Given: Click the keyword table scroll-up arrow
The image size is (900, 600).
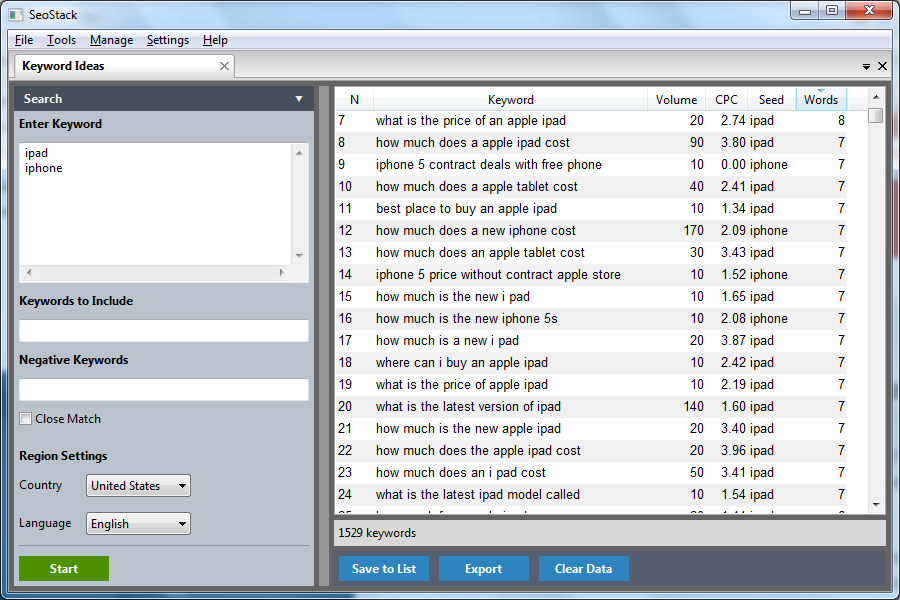Looking at the screenshot, I should click(x=876, y=98).
